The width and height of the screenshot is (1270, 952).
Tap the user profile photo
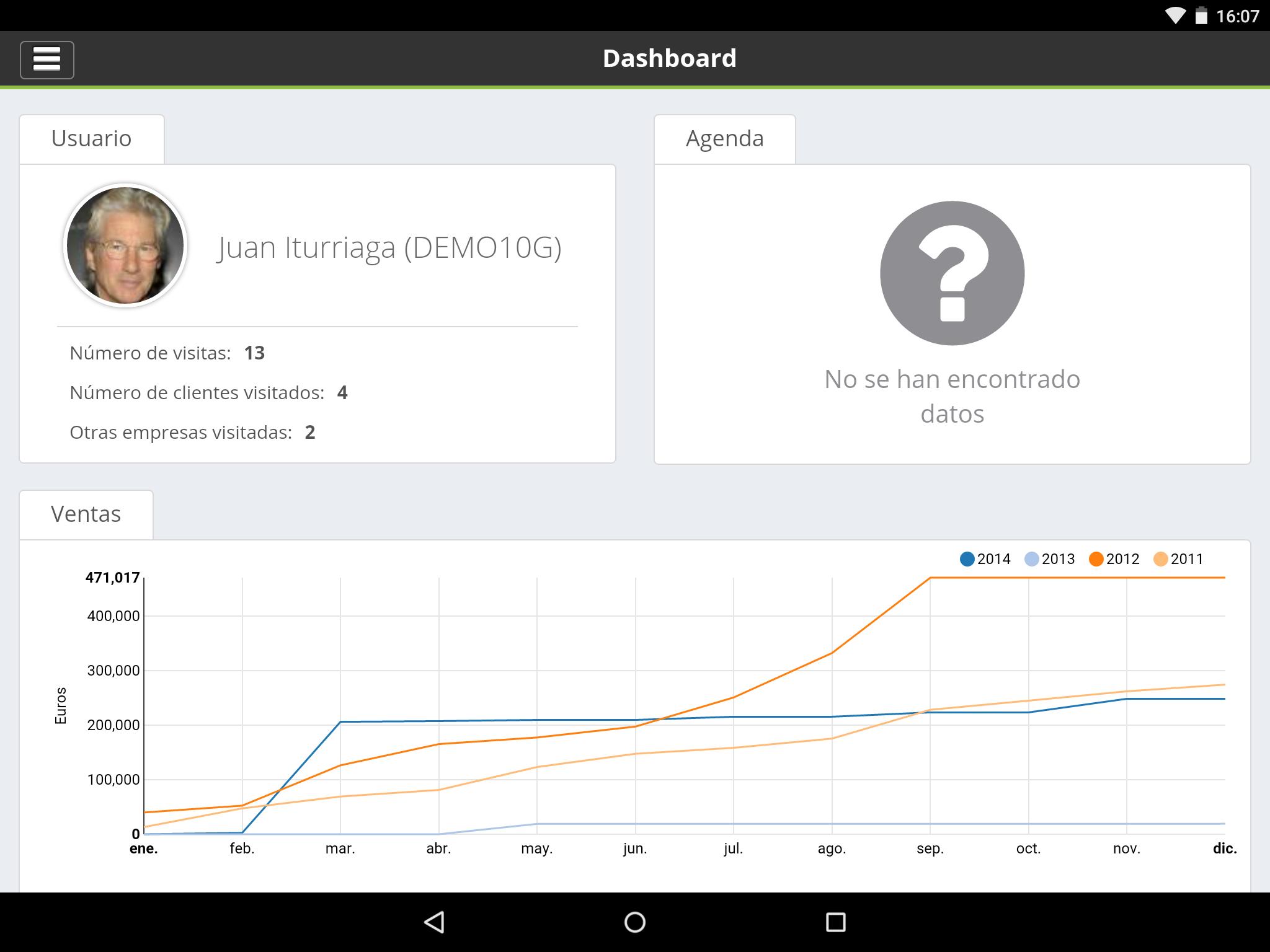125,245
